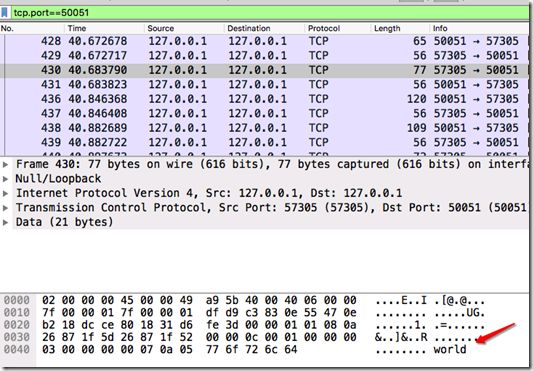Click Info '50051 → 57305' of packet 428

point(476,41)
